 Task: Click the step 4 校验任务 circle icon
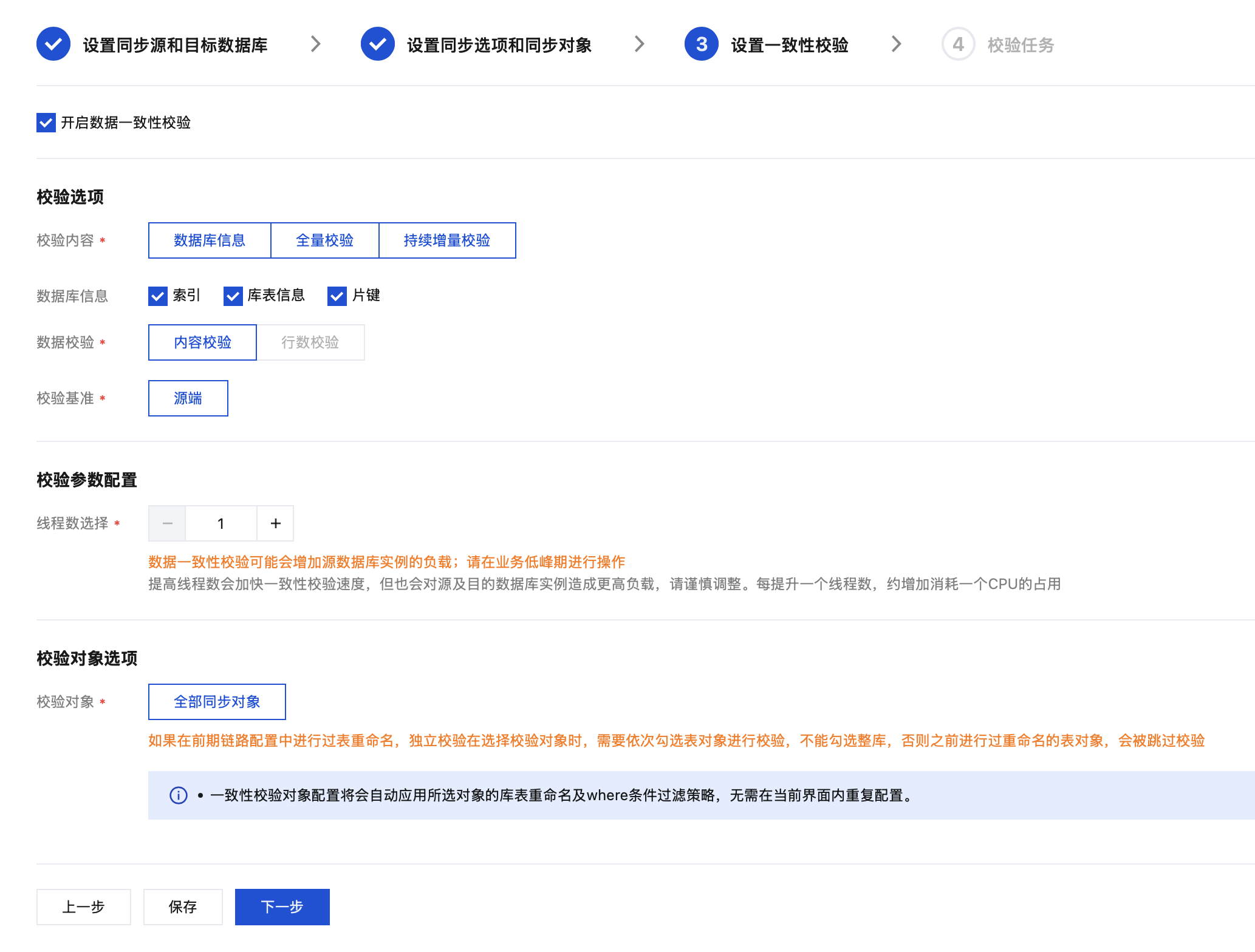pyautogui.click(x=958, y=44)
